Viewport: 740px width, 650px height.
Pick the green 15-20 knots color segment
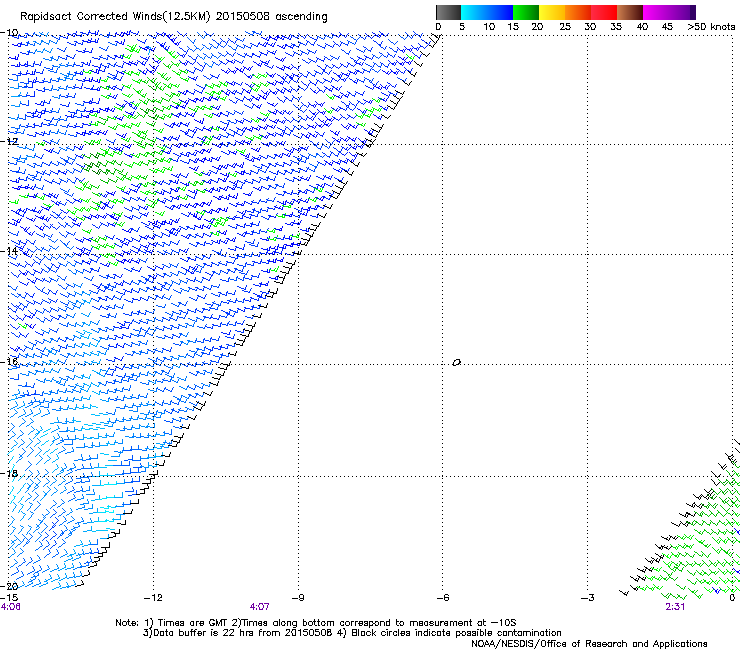click(x=526, y=12)
